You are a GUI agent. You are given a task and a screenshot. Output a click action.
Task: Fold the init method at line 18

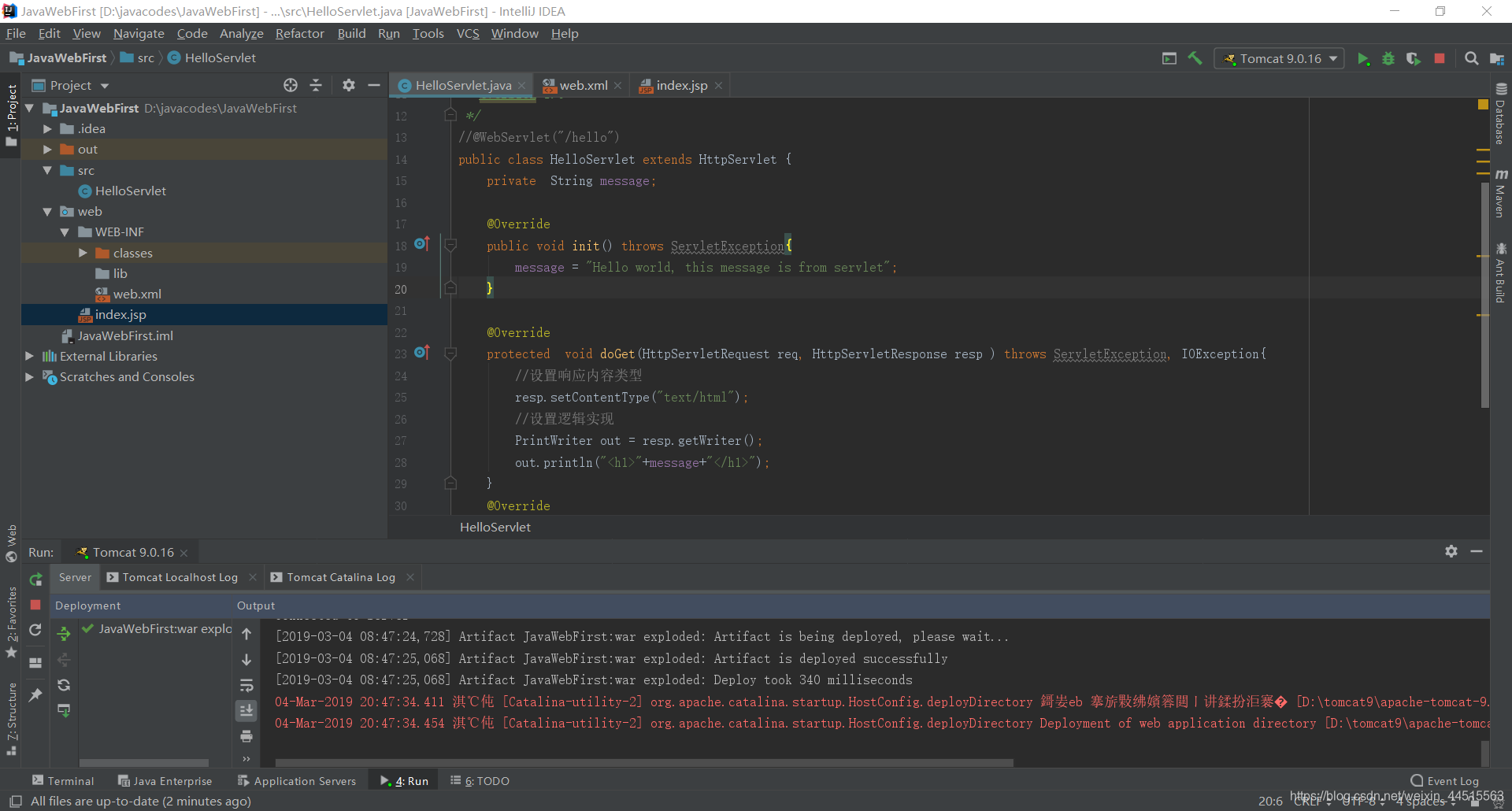pyautogui.click(x=450, y=246)
